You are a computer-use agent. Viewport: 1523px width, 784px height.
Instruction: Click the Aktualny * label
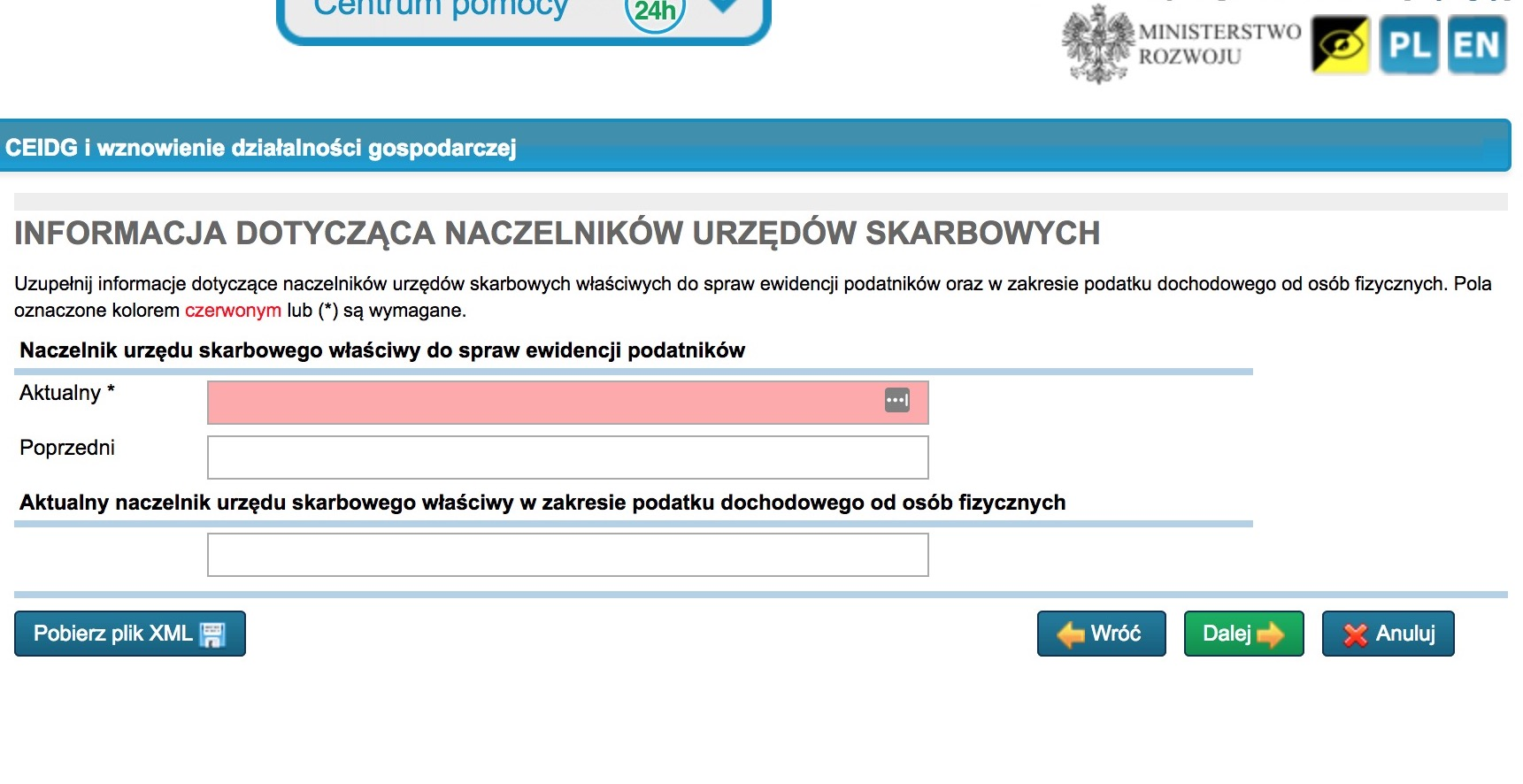67,393
